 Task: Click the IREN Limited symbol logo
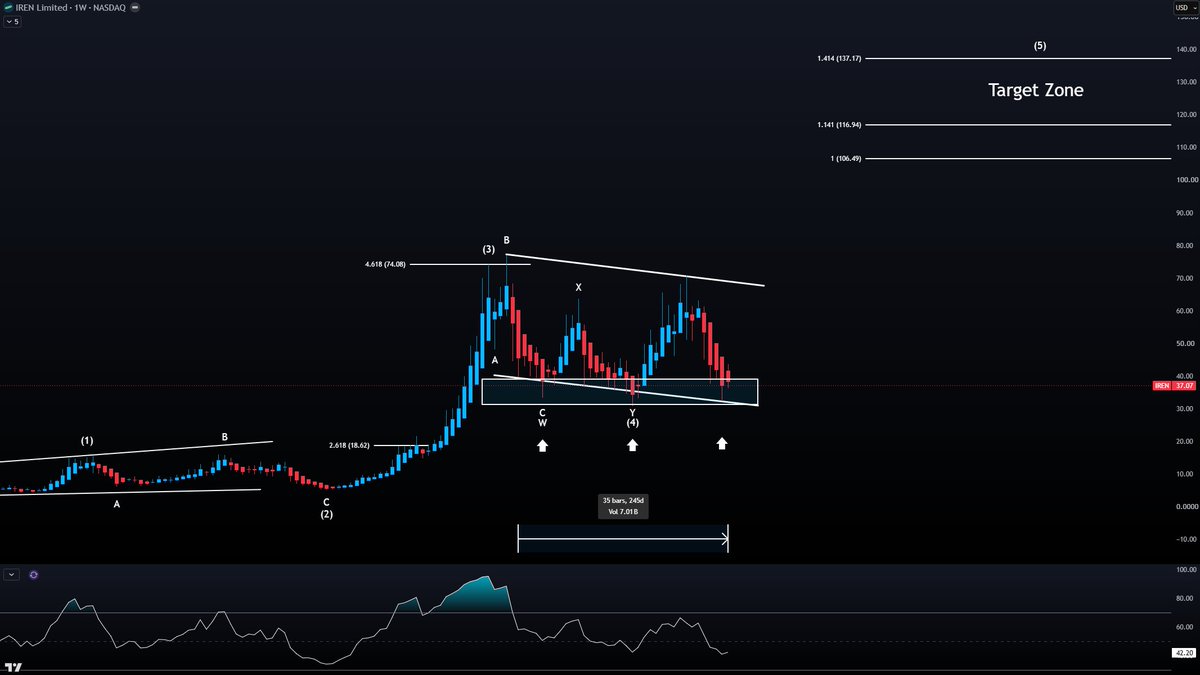click(9, 7)
